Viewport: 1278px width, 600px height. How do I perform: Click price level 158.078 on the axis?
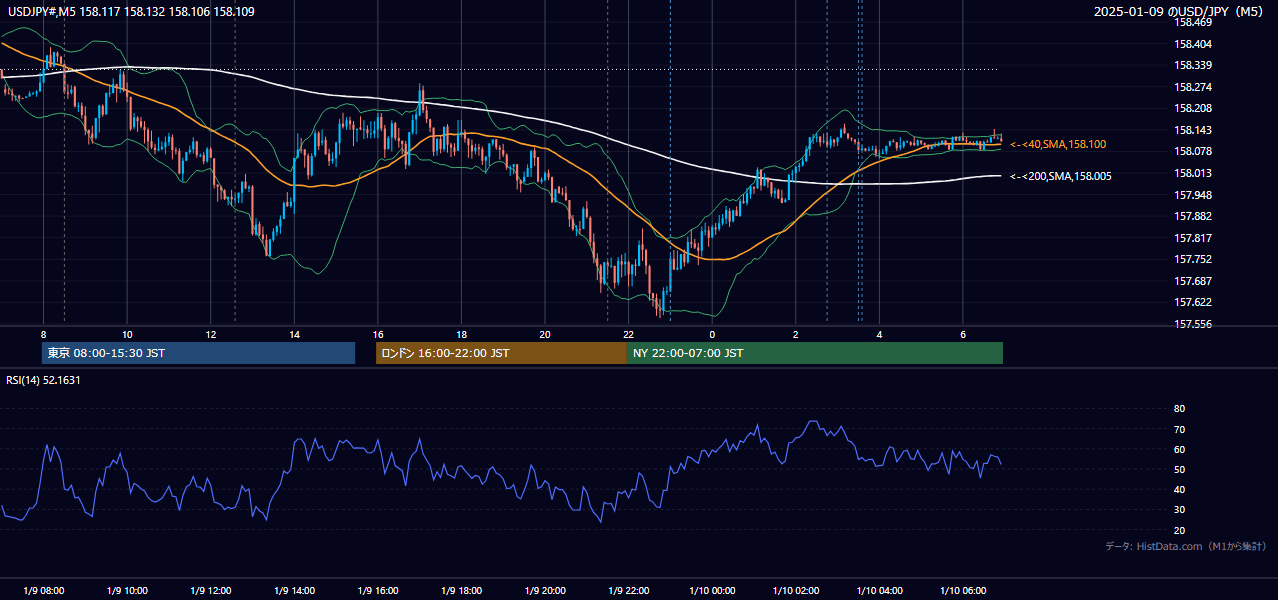1192,151
